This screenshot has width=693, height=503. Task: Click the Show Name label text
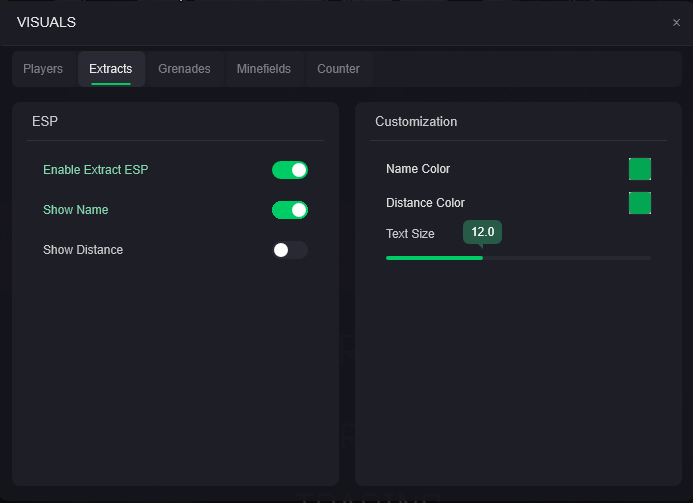click(76, 210)
